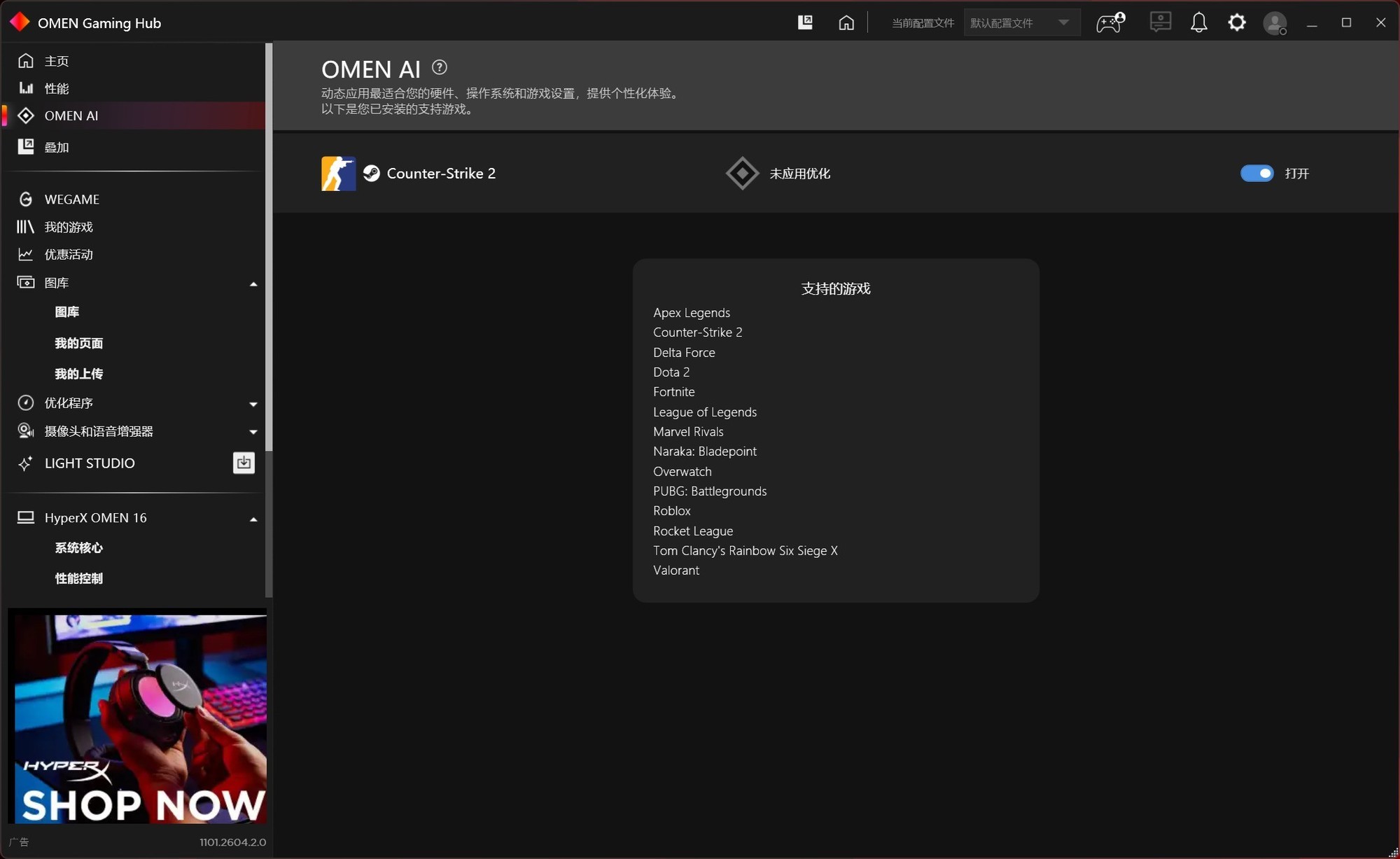Viewport: 1400px width, 859px height.
Task: Open 系统核心 under HyperX OMEN 16
Action: pyautogui.click(x=79, y=547)
